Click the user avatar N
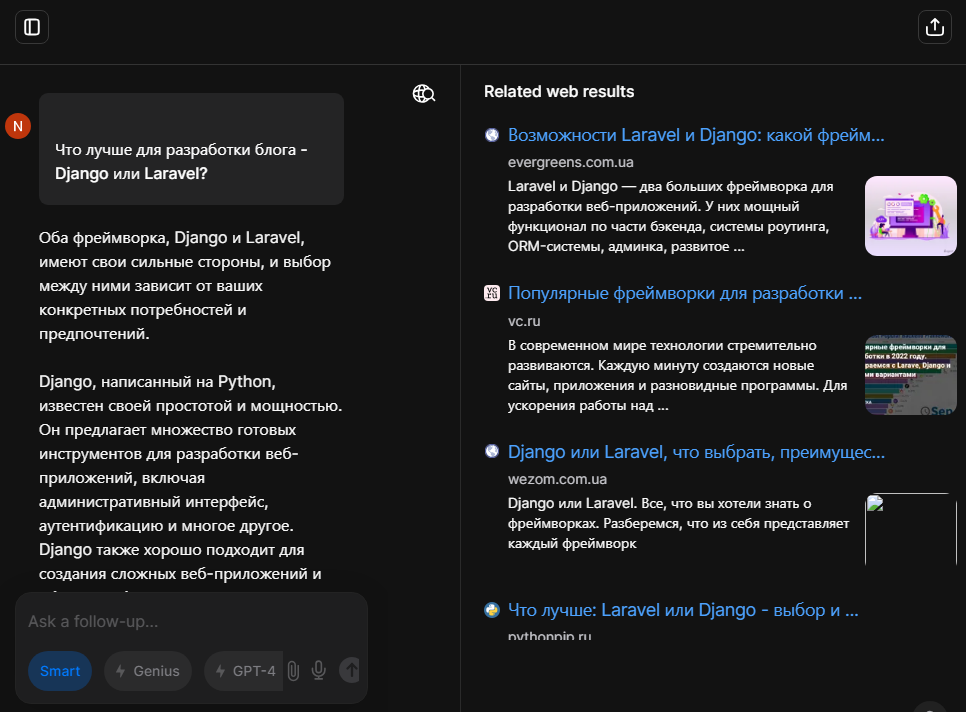The image size is (966, 712). pos(18,126)
